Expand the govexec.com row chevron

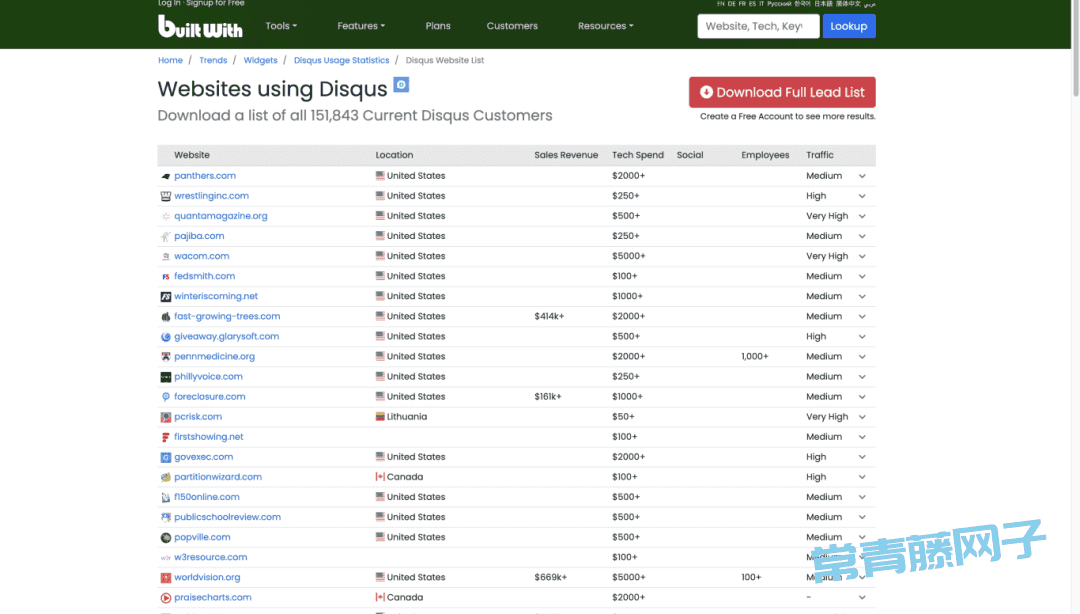pyautogui.click(x=862, y=457)
